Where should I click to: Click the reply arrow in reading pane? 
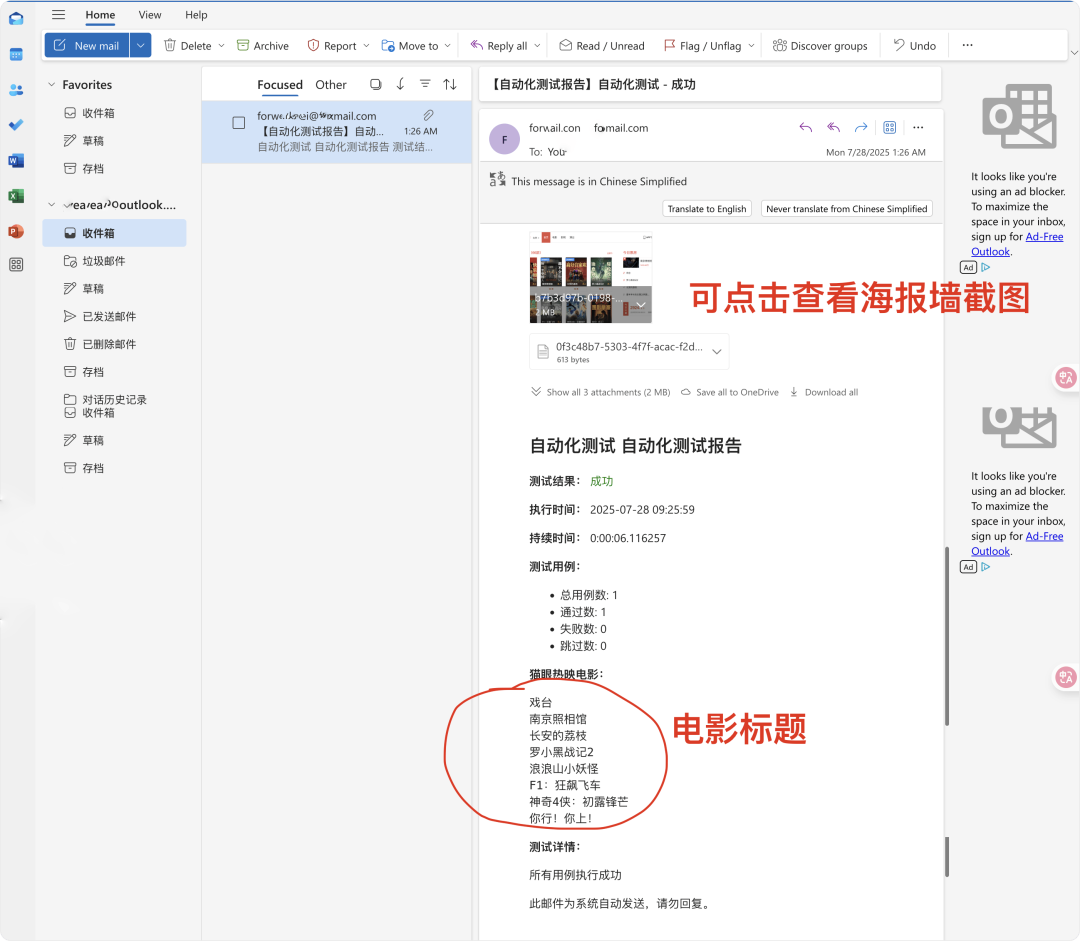pyautogui.click(x=805, y=127)
